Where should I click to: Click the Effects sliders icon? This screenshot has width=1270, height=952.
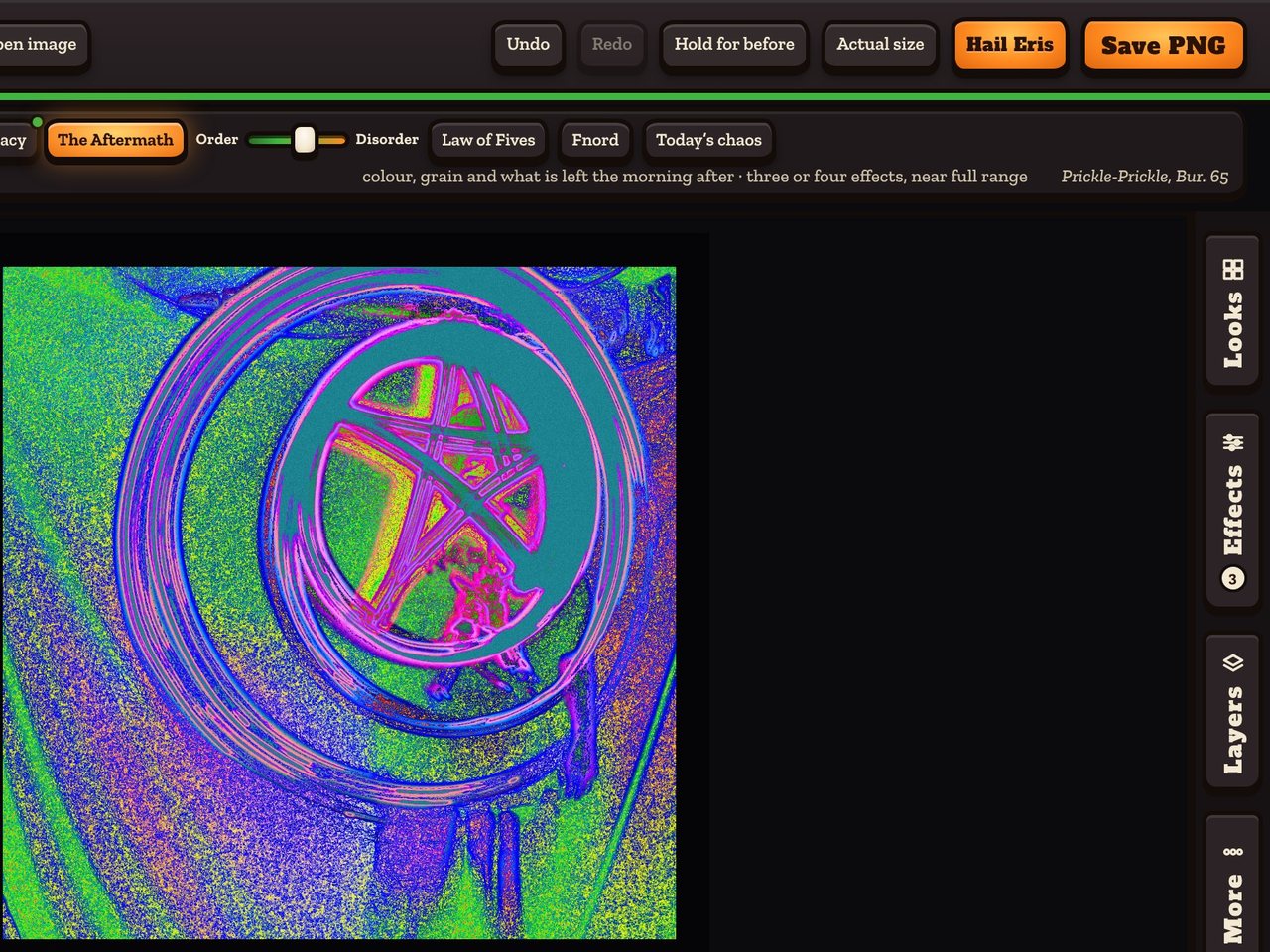point(1233,442)
